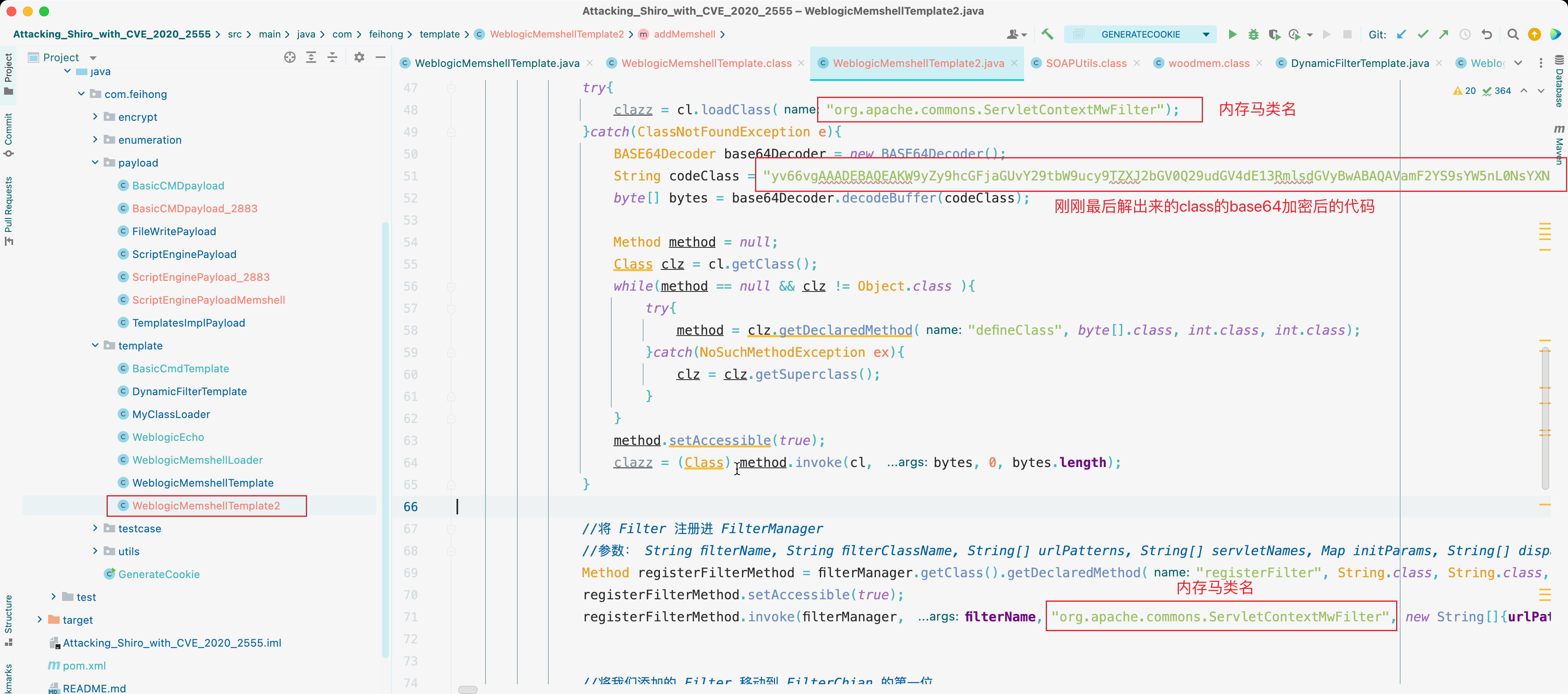This screenshot has height=694, width=1568.
Task: Commit changes with Git checkmark icon
Action: (1423, 34)
